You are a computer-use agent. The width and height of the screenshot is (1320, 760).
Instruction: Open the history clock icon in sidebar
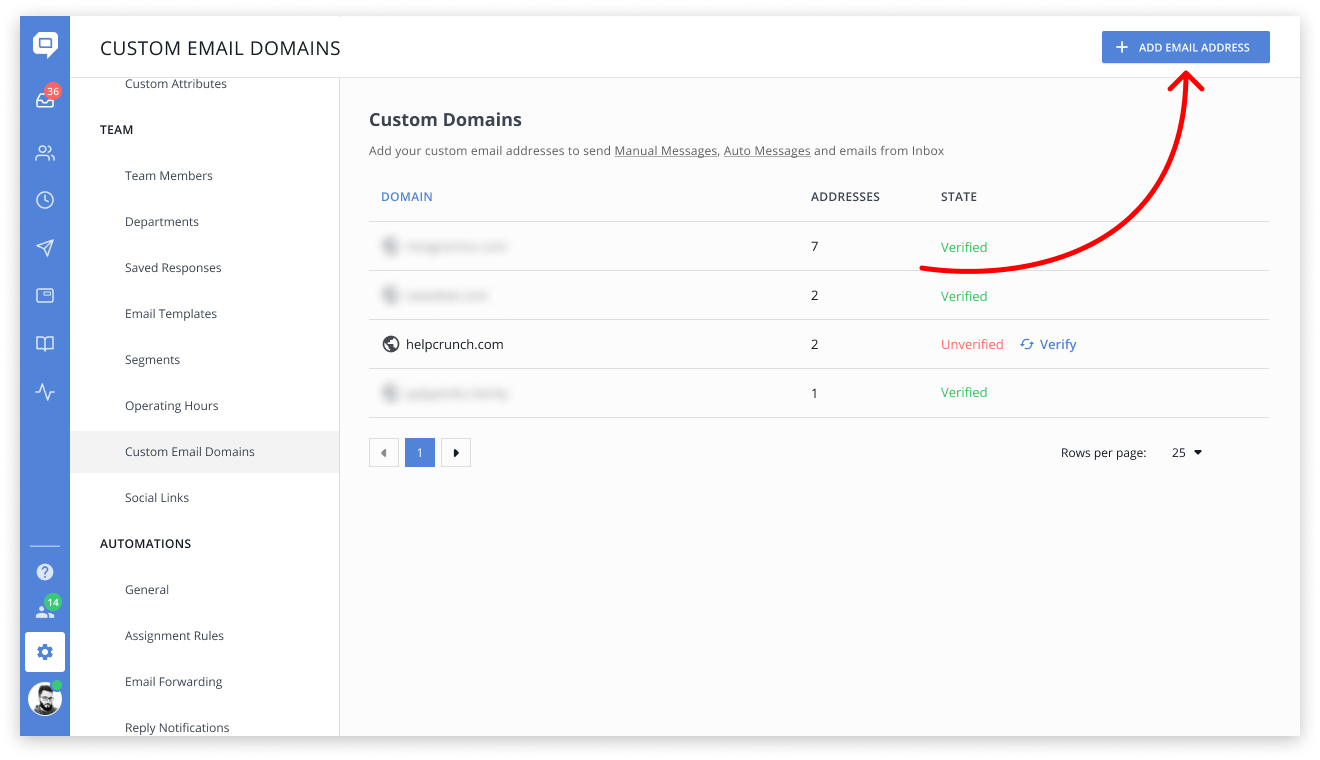pos(45,200)
